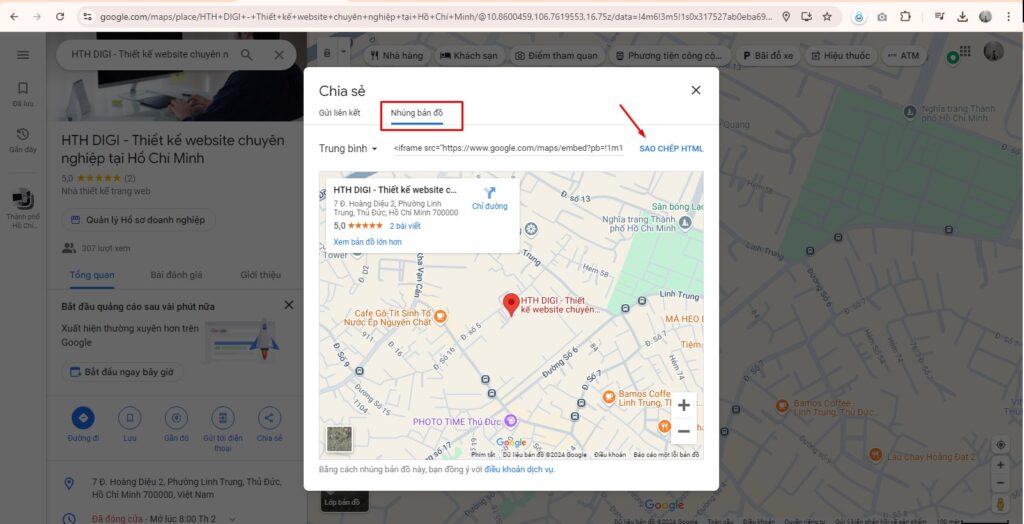Open the Giới thiệu tab
Screen dimensions: 1024x524
pyautogui.click(x=260, y=274)
